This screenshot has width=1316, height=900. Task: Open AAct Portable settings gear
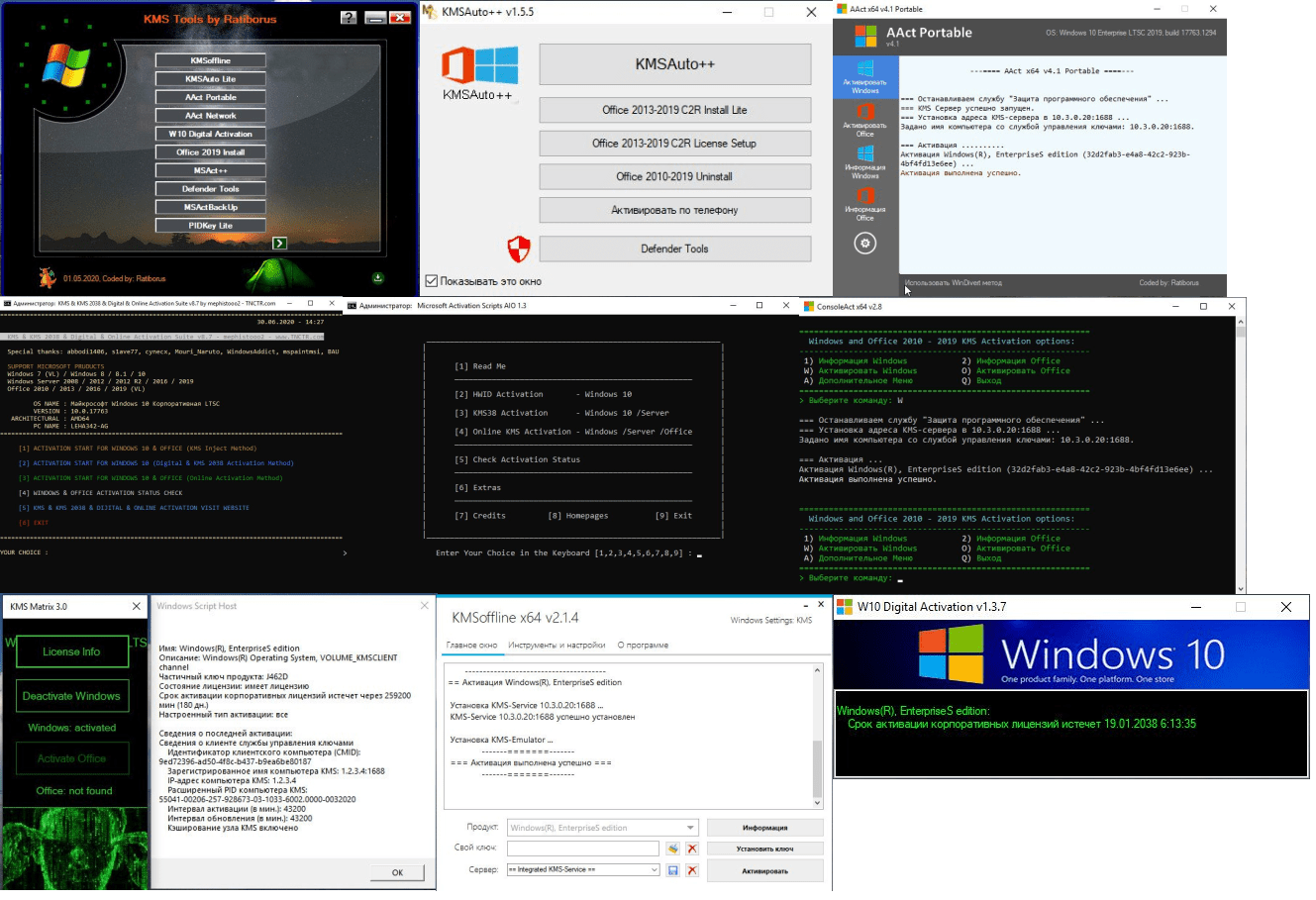pos(864,244)
